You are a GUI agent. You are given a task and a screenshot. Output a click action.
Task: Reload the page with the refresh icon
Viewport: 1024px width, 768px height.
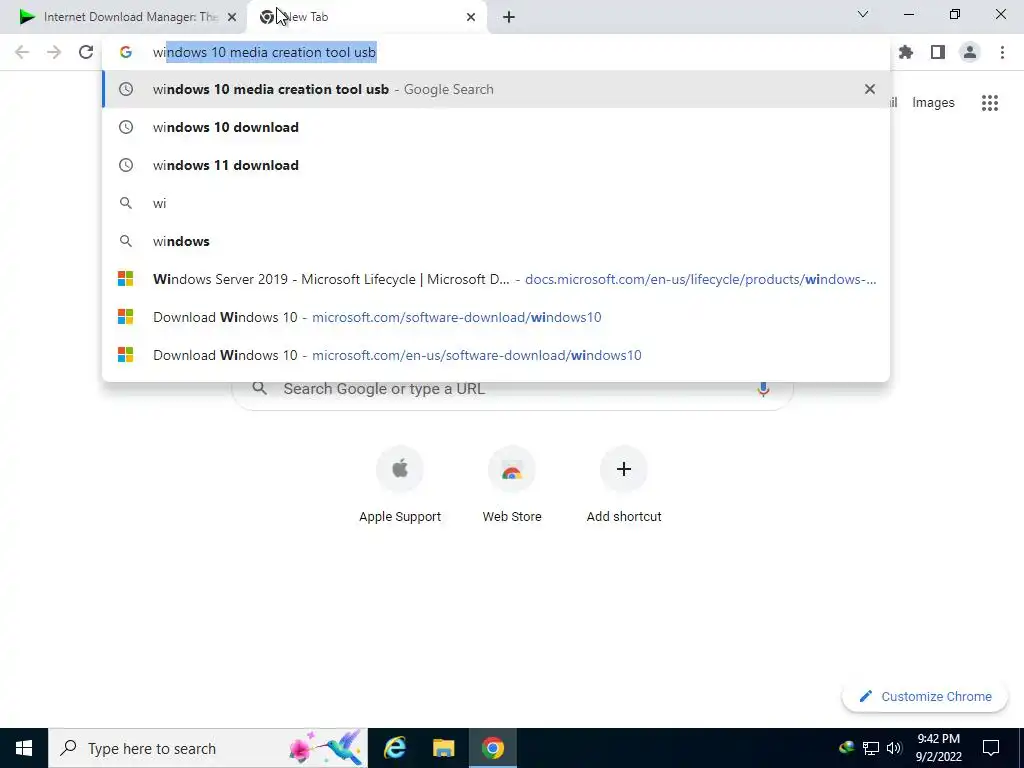pyautogui.click(x=86, y=52)
